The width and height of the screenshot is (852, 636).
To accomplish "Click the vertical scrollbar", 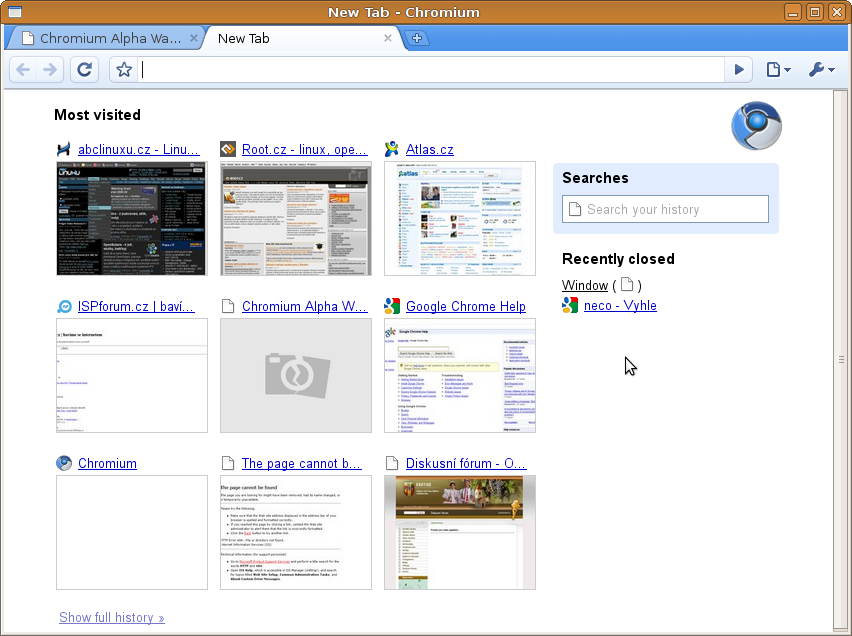I will [841, 359].
